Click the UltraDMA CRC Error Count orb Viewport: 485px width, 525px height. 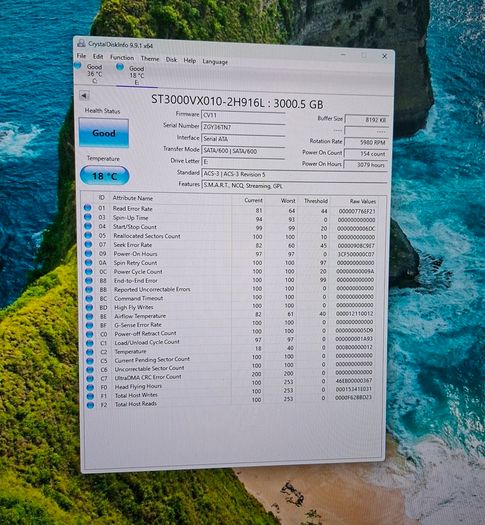[x=90, y=378]
